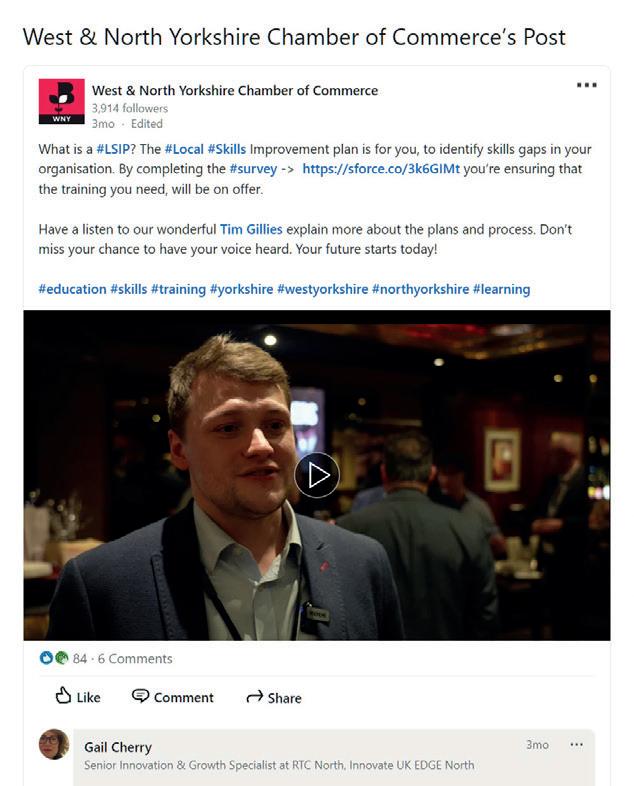Open the post's three-dot options menu
The width and height of the screenshot is (634, 786).
(x=586, y=85)
